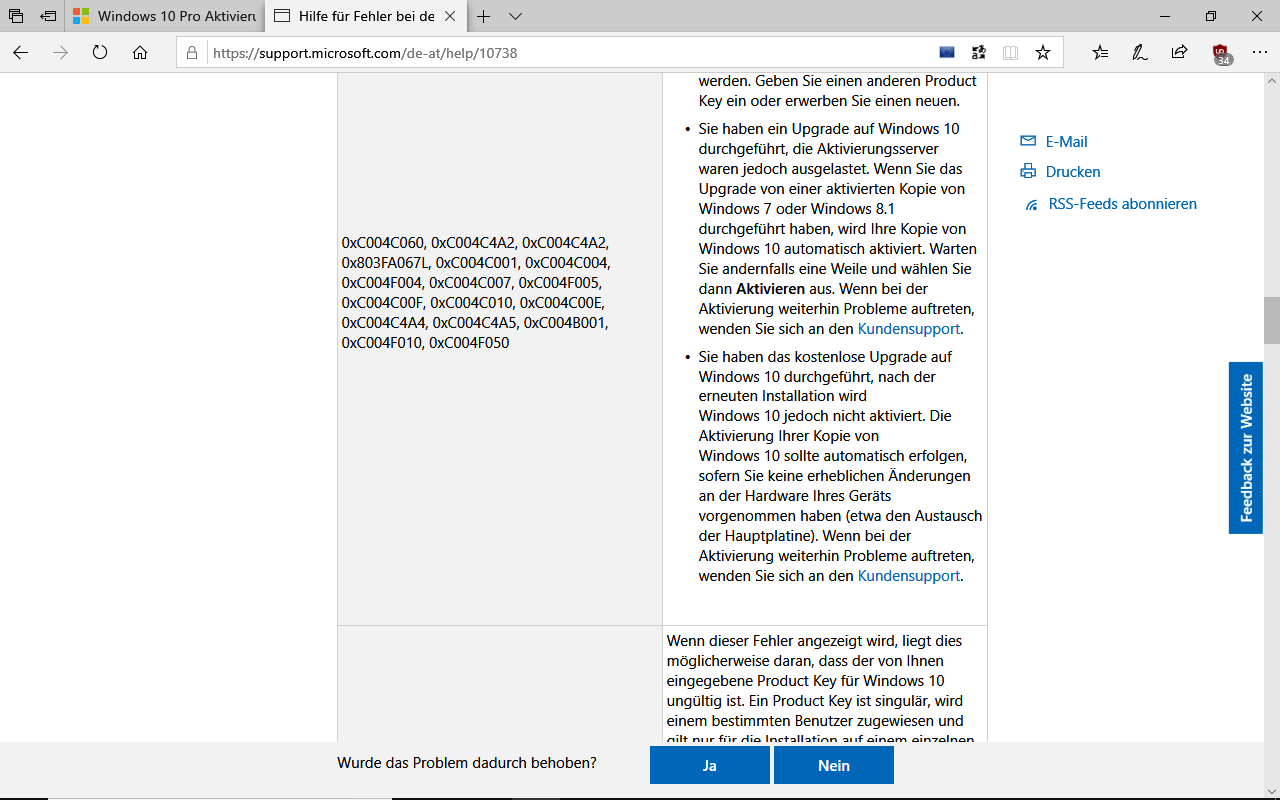Focus the address bar URL field
Screen dimensions: 1280x800
tap(565, 53)
